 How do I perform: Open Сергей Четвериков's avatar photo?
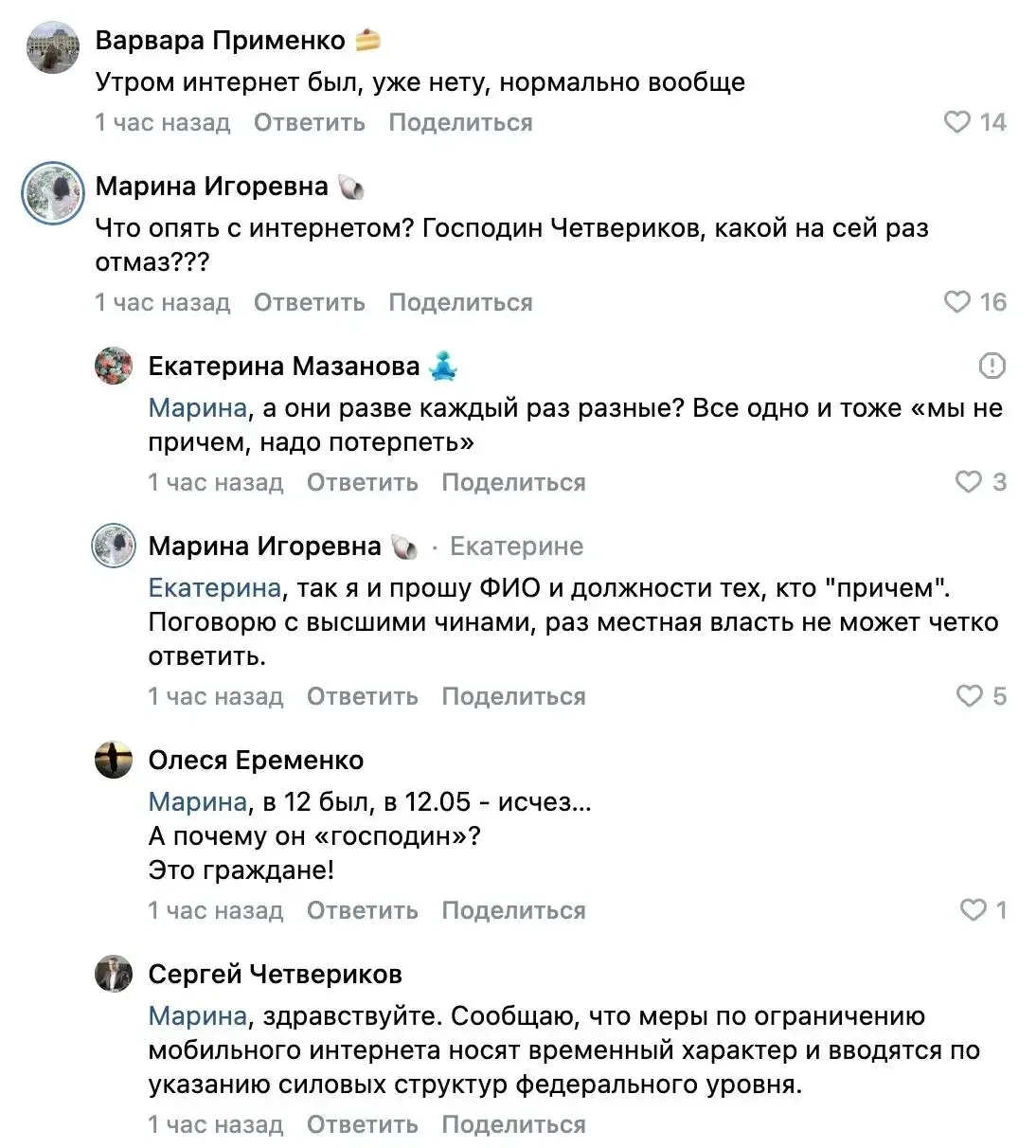coord(114,974)
